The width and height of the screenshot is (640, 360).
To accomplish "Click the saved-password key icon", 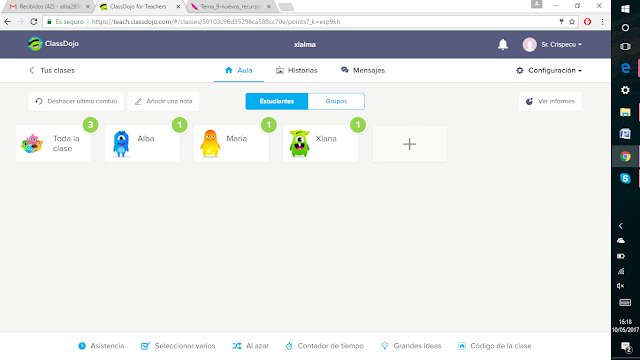I will (561, 22).
